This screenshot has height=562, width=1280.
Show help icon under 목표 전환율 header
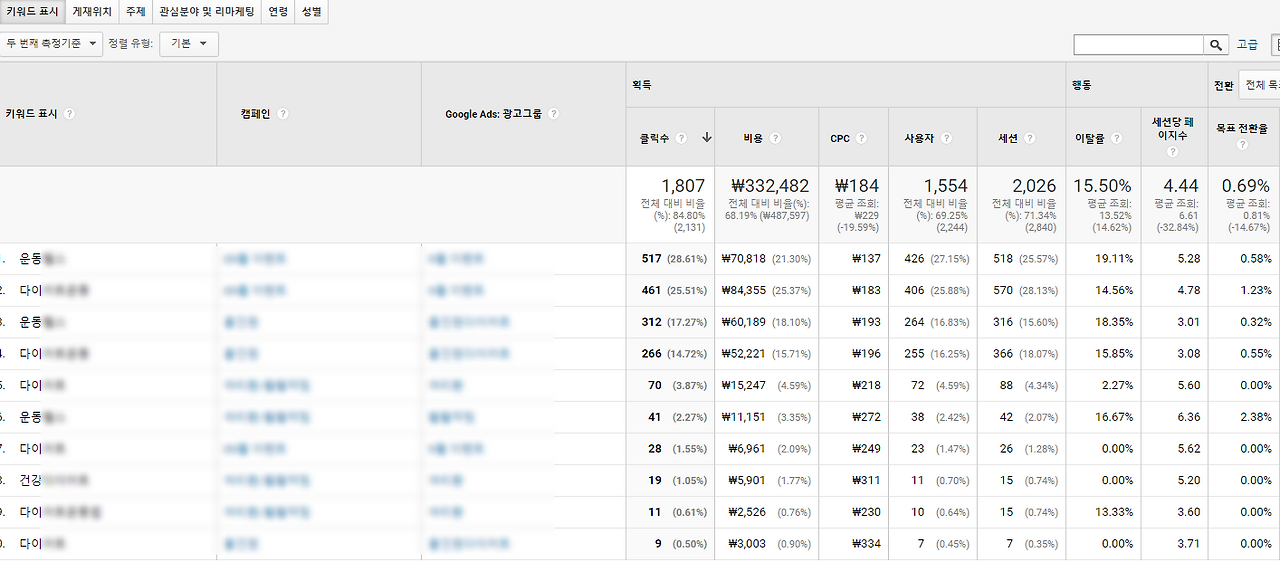(1242, 145)
